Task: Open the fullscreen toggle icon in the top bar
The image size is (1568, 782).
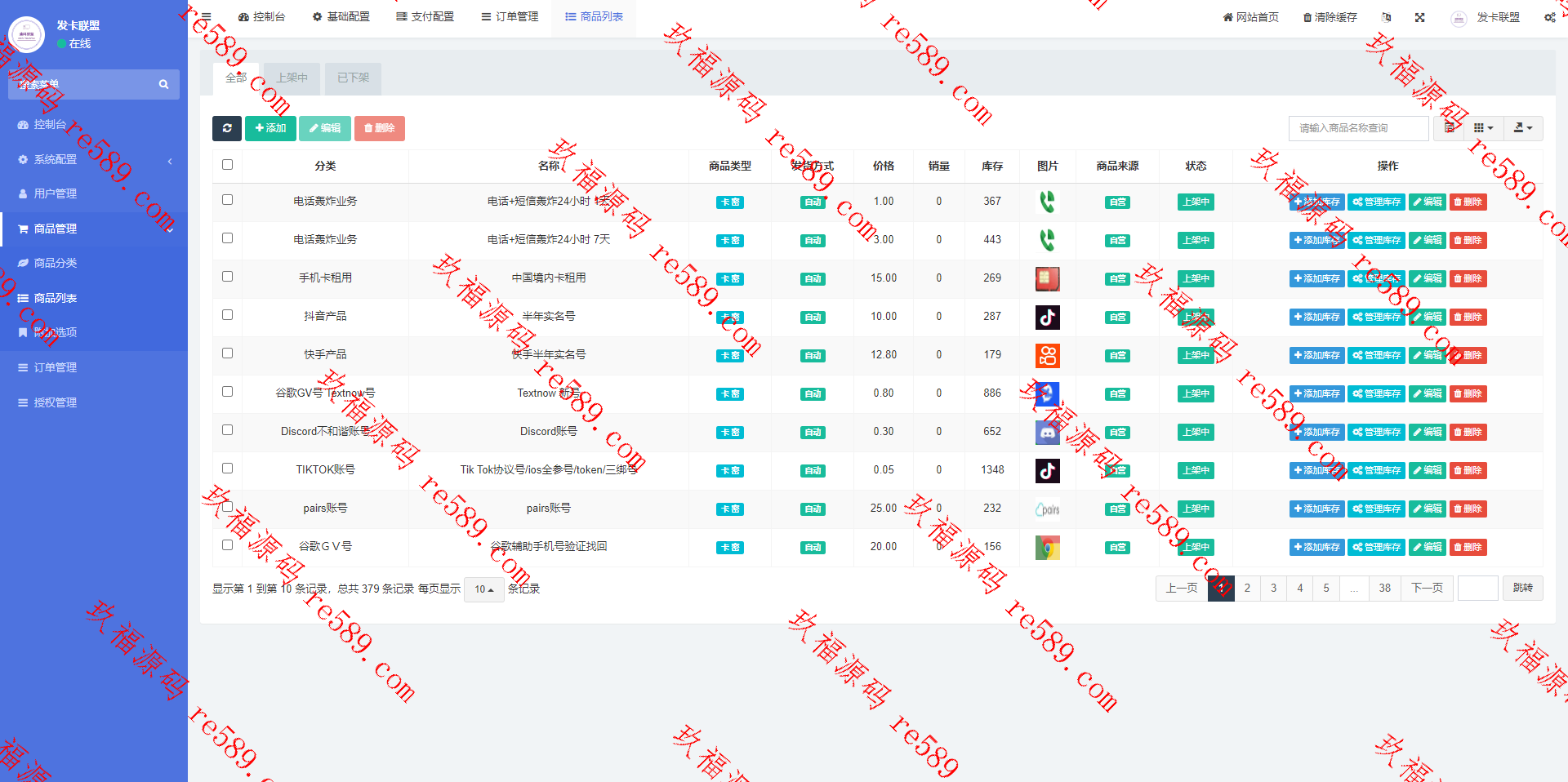Action: [1420, 17]
